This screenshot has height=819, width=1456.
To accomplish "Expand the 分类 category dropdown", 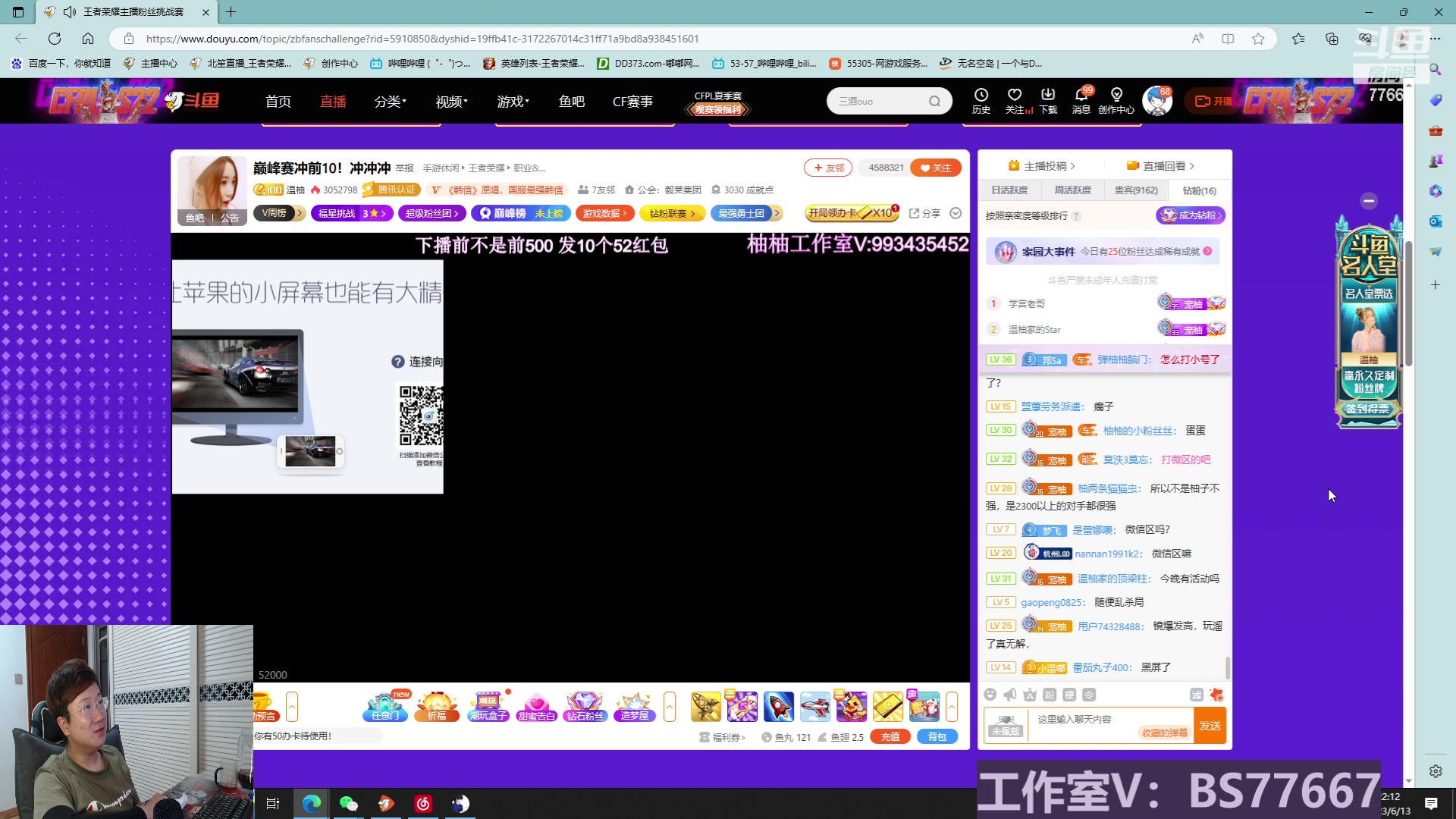I will coord(391,101).
